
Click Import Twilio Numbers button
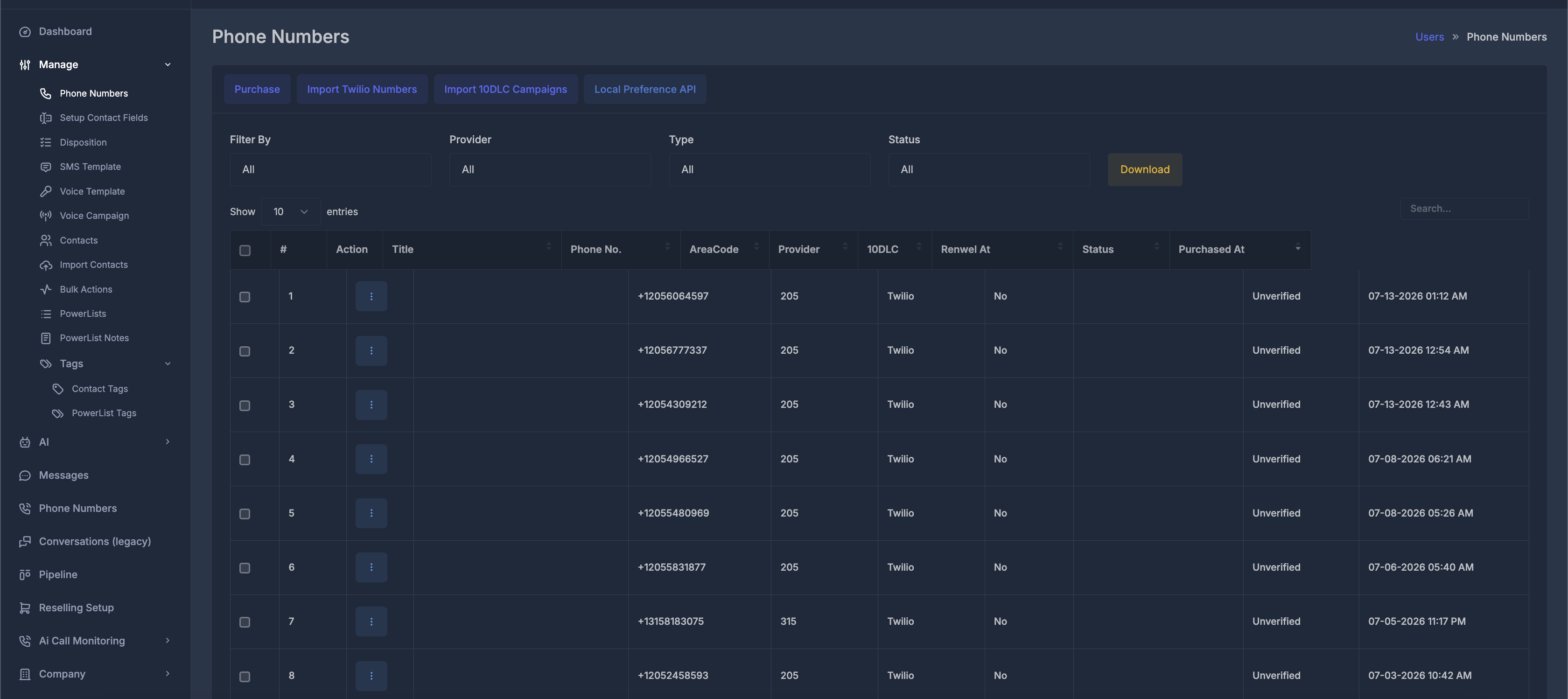tap(362, 90)
